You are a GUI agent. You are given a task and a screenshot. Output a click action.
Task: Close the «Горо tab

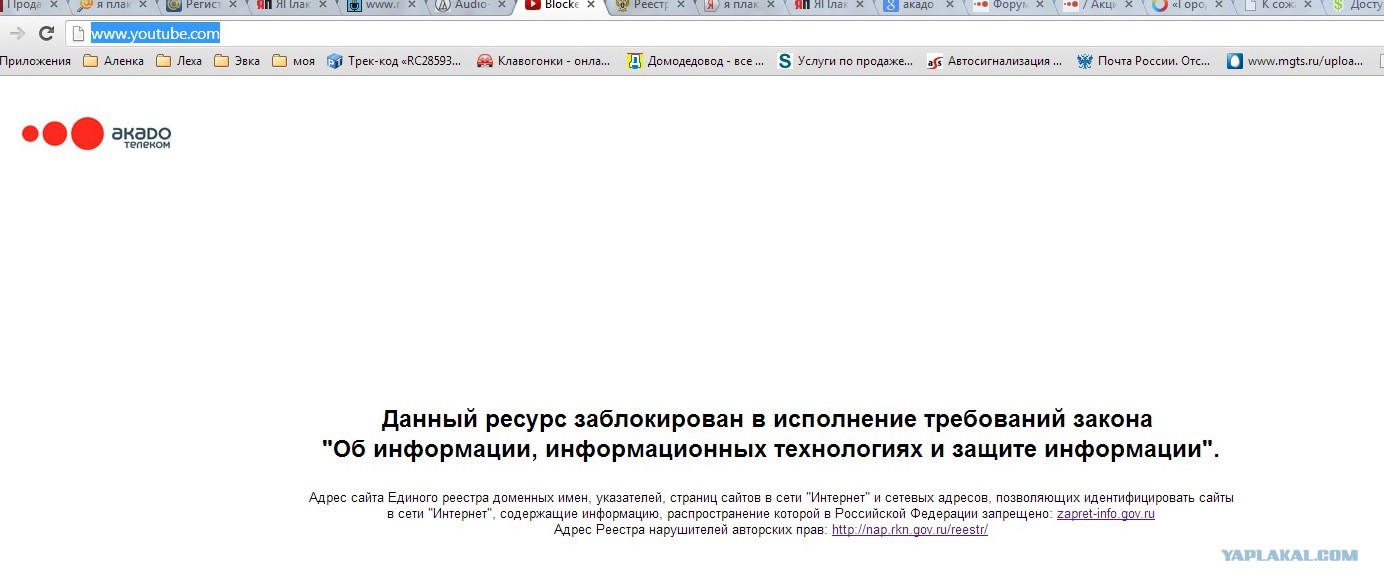[1219, 5]
